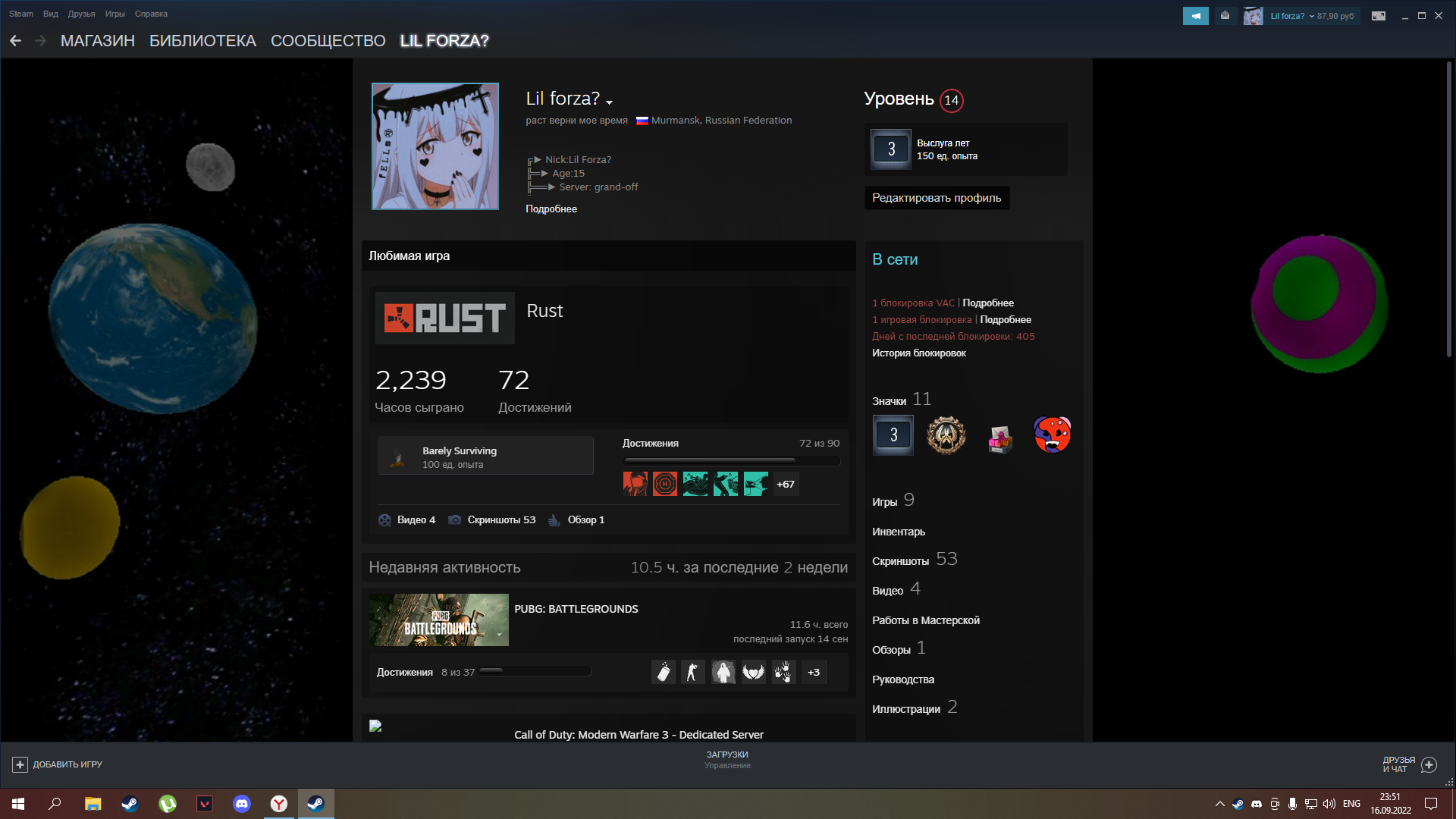View the second red target Rust achievement icon
Screen dimensions: 1456x819
[665, 484]
